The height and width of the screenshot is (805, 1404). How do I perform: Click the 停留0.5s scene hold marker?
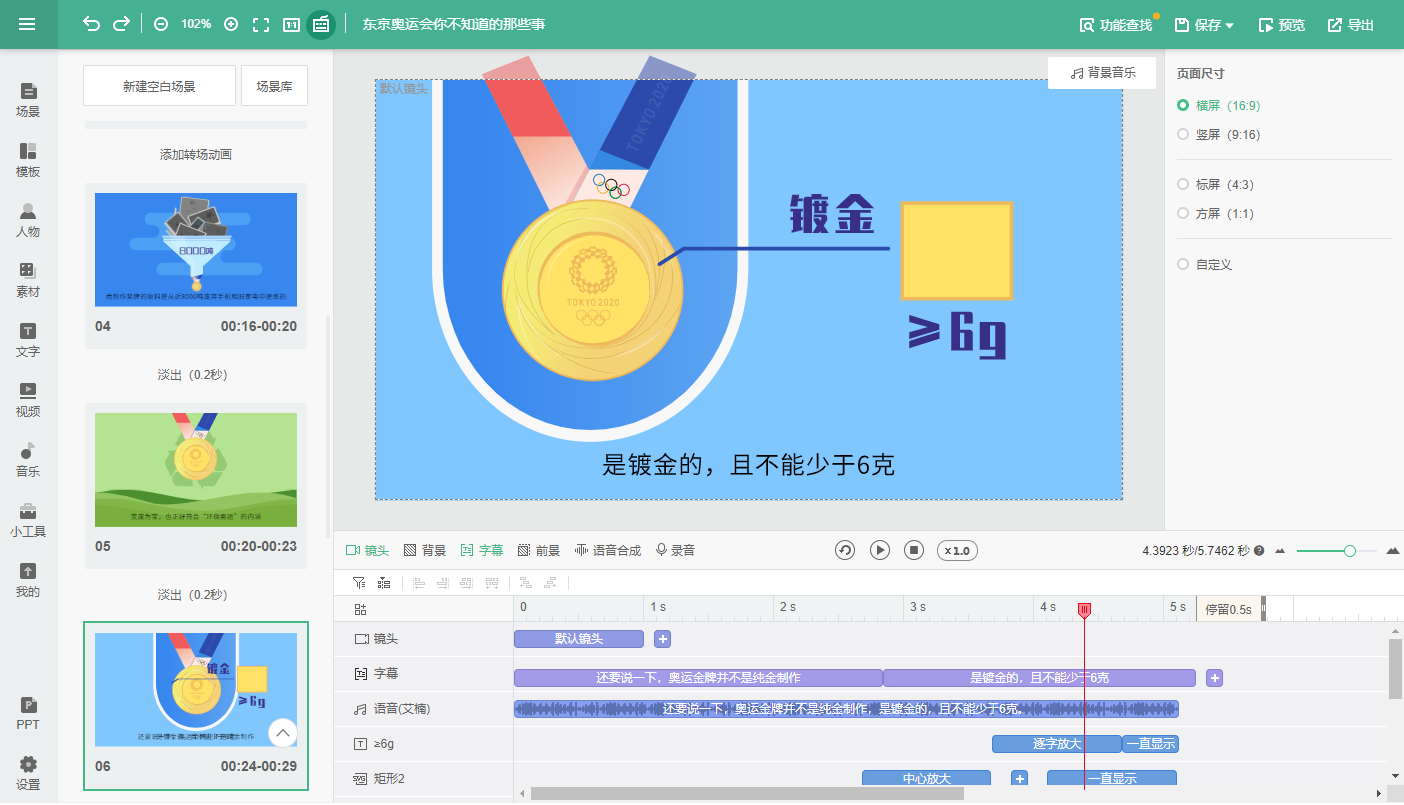[1228, 609]
